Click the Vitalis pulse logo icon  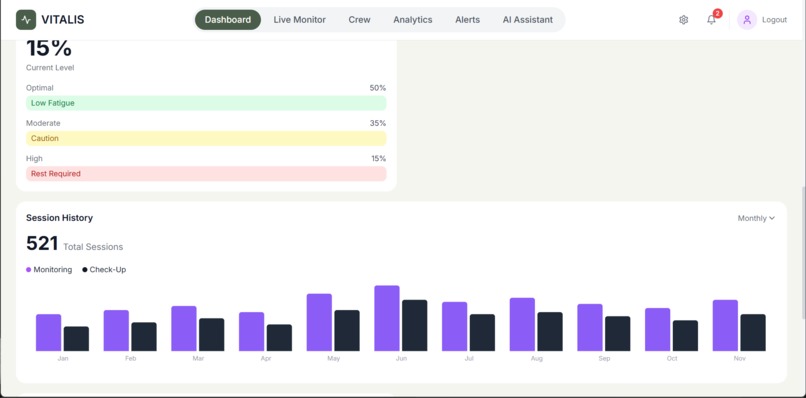(26, 20)
